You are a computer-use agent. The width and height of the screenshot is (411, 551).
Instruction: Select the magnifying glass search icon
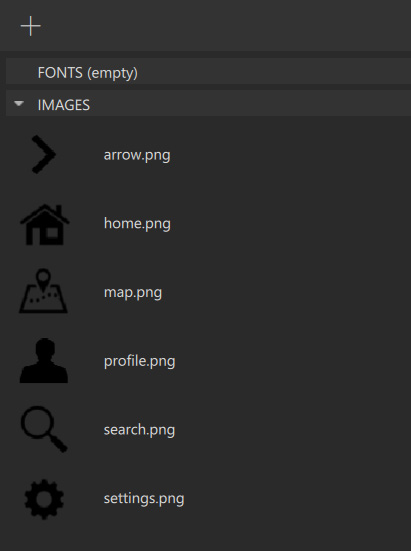[44, 429]
